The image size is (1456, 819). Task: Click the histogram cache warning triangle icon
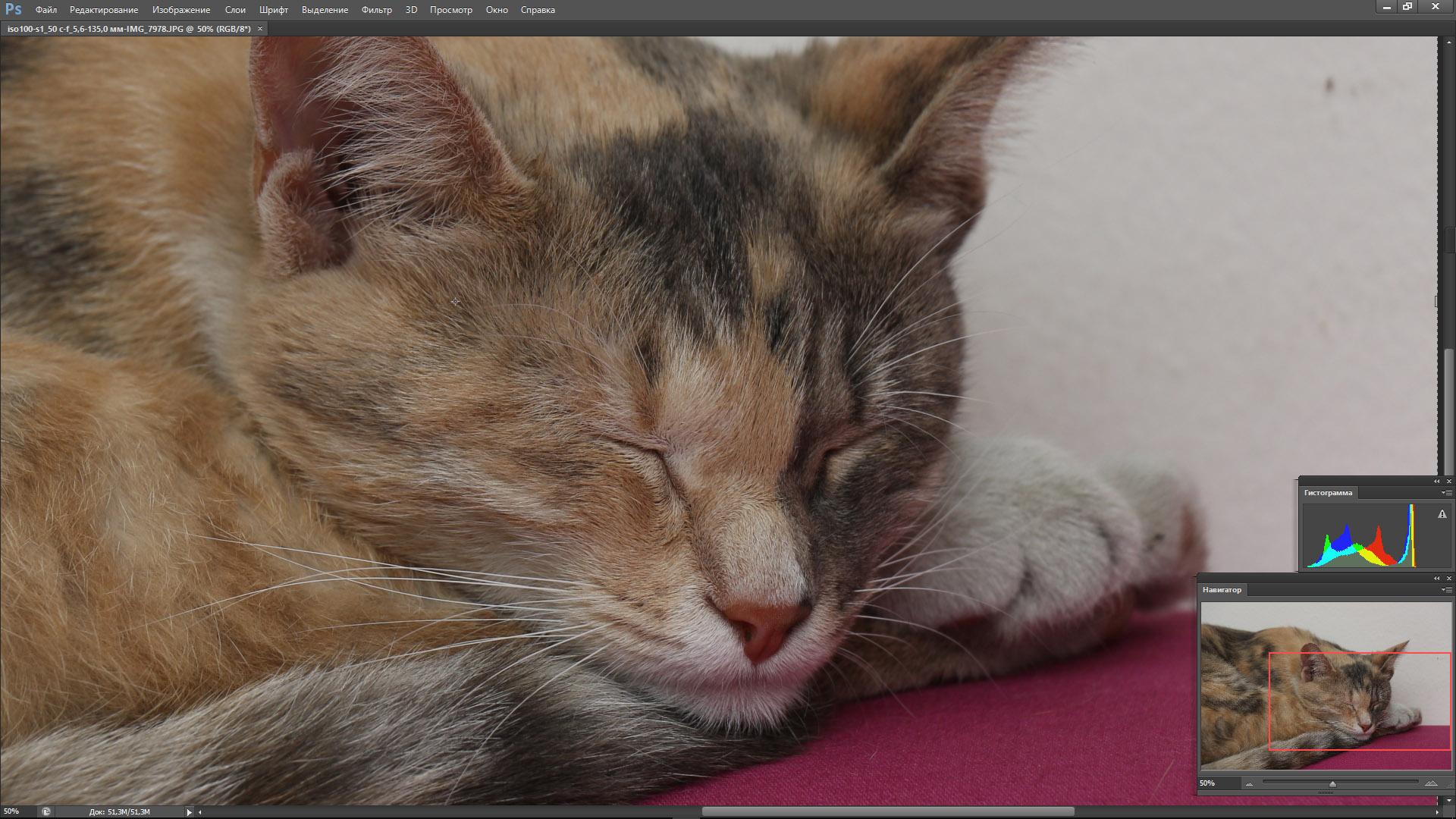coord(1442,514)
